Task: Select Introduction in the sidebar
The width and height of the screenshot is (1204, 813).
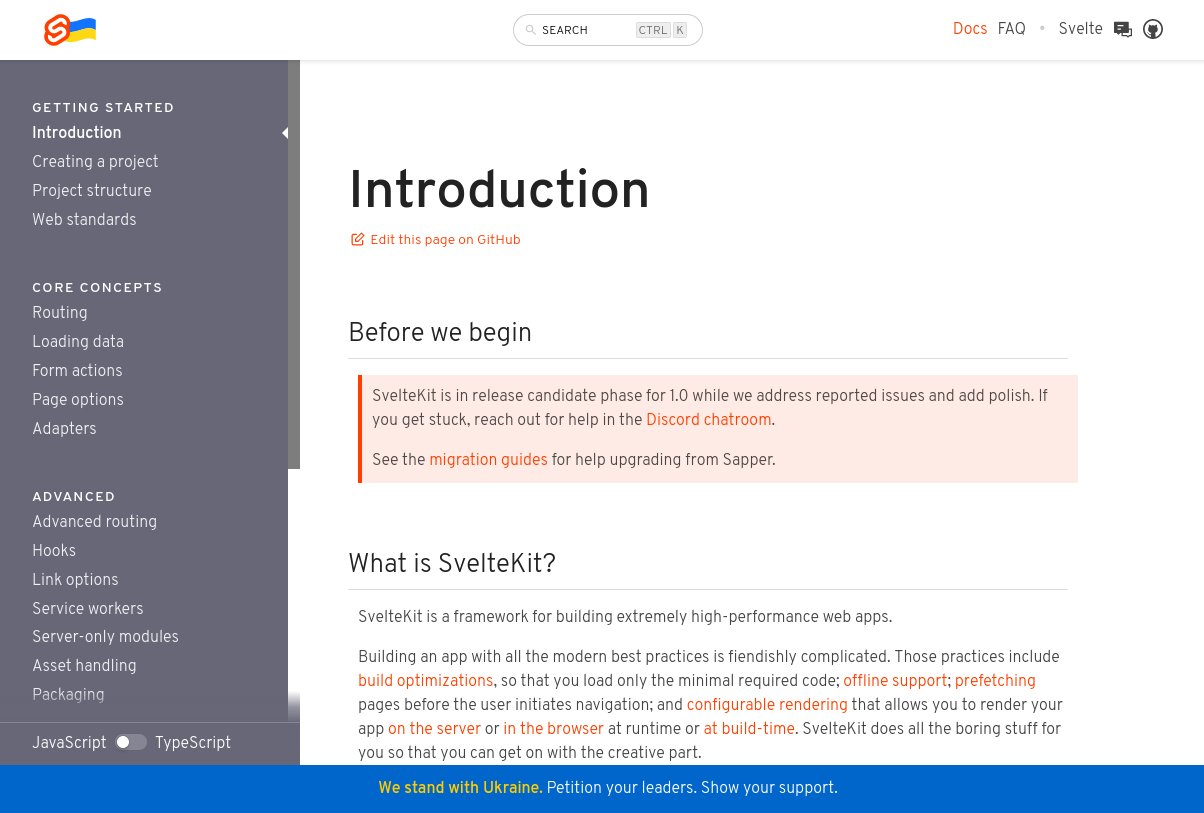Action: coord(77,133)
